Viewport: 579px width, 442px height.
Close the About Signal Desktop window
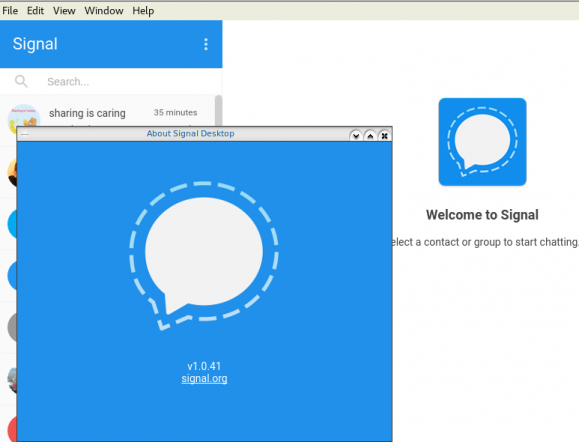click(384, 136)
